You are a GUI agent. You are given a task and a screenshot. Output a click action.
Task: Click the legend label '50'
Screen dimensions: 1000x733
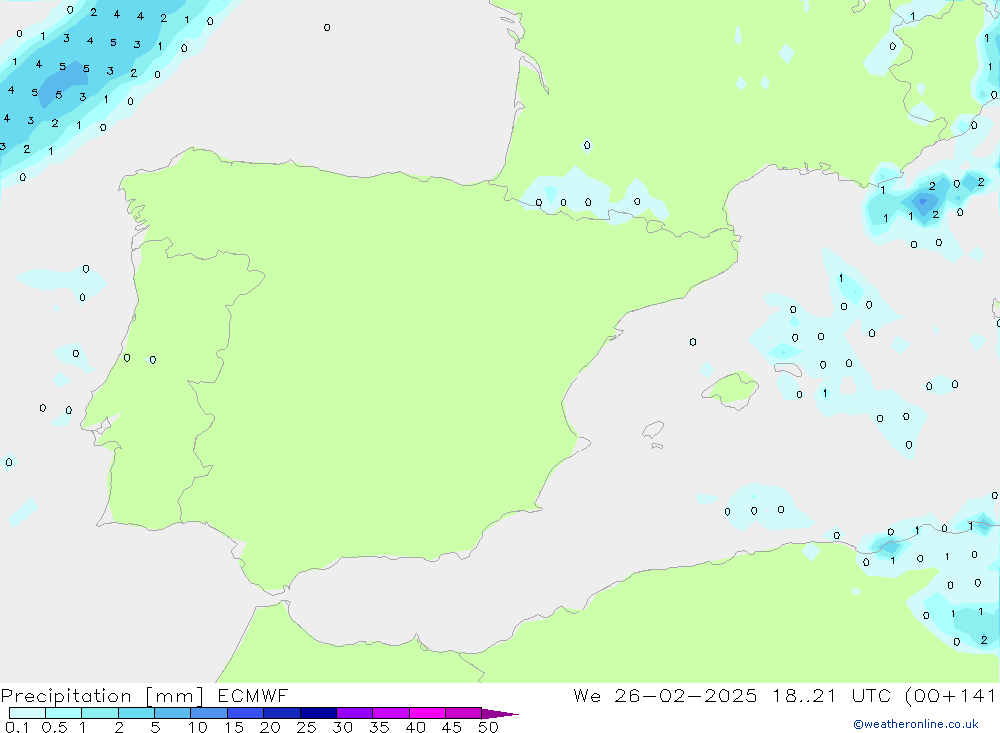click(x=489, y=727)
